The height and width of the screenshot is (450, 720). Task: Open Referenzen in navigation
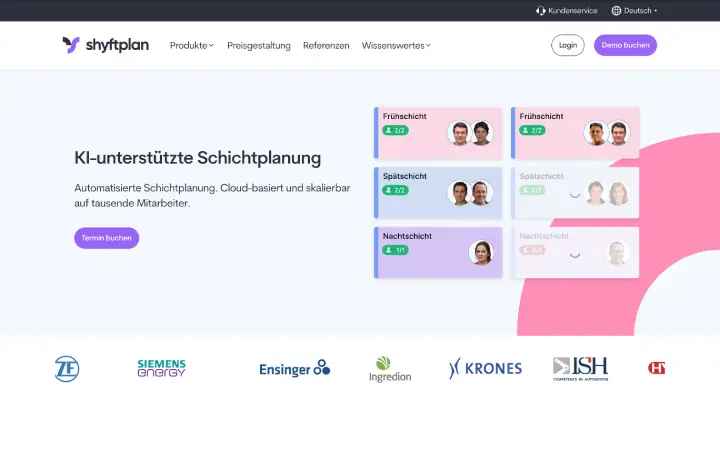[326, 45]
